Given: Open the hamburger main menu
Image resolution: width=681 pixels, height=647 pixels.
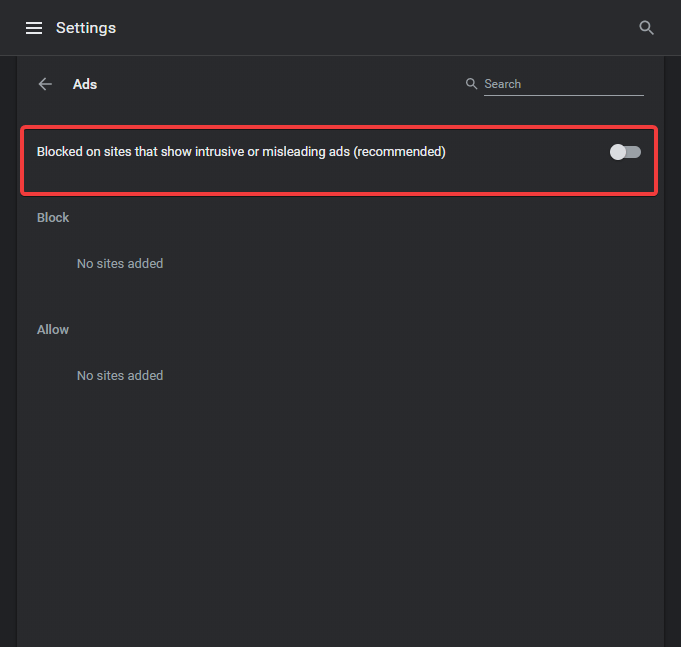Looking at the screenshot, I should click(x=34, y=28).
